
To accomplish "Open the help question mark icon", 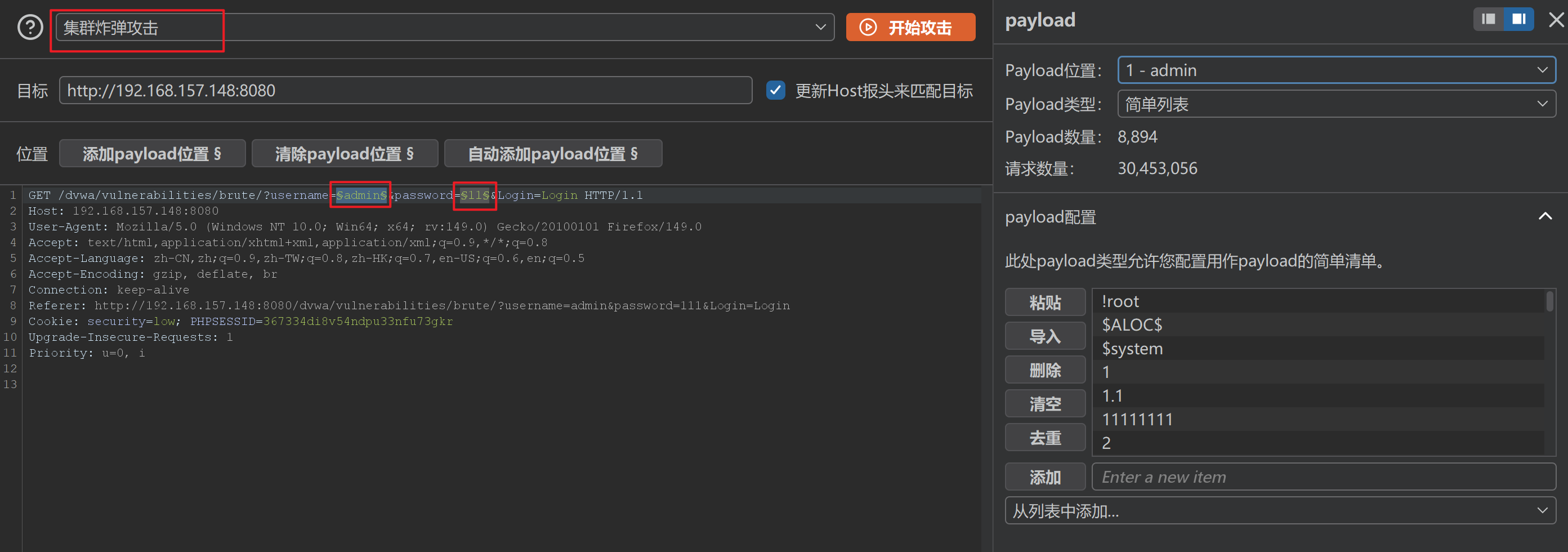I will tap(30, 28).
